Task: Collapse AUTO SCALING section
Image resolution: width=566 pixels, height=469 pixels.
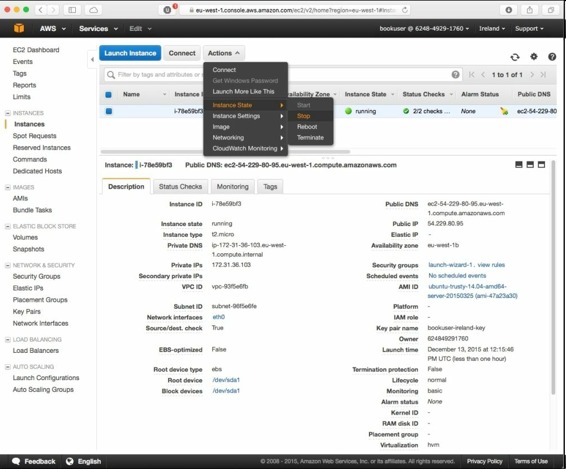Action: (x=7, y=367)
